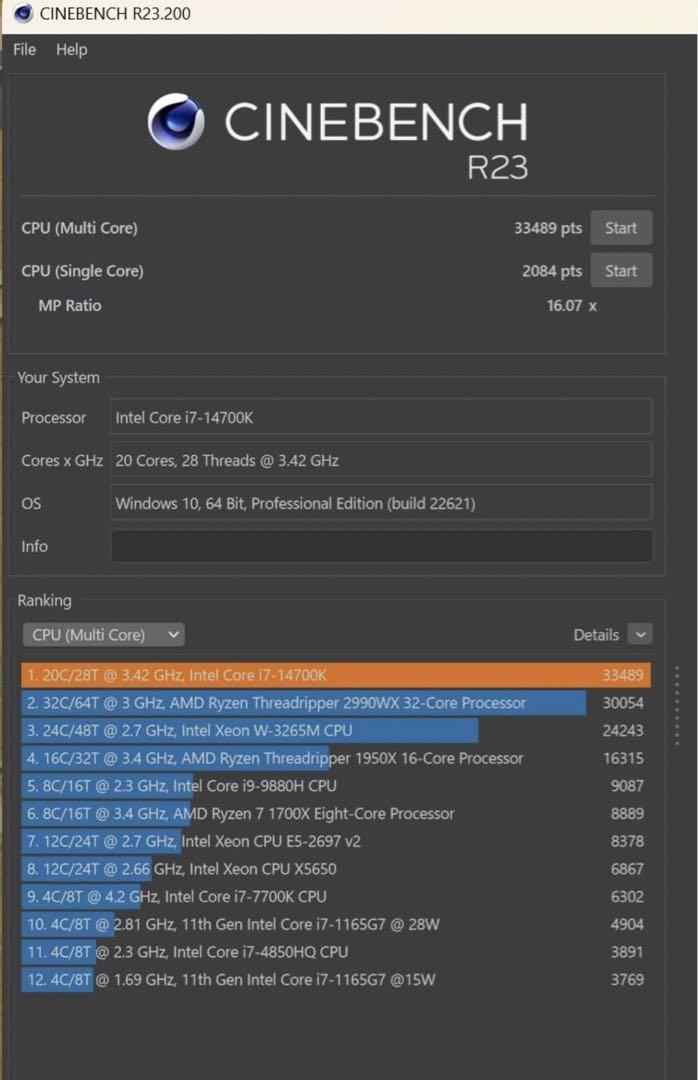Select ranking row Intel Core i9-9880H
The height and width of the screenshot is (1080, 698).
coord(336,786)
